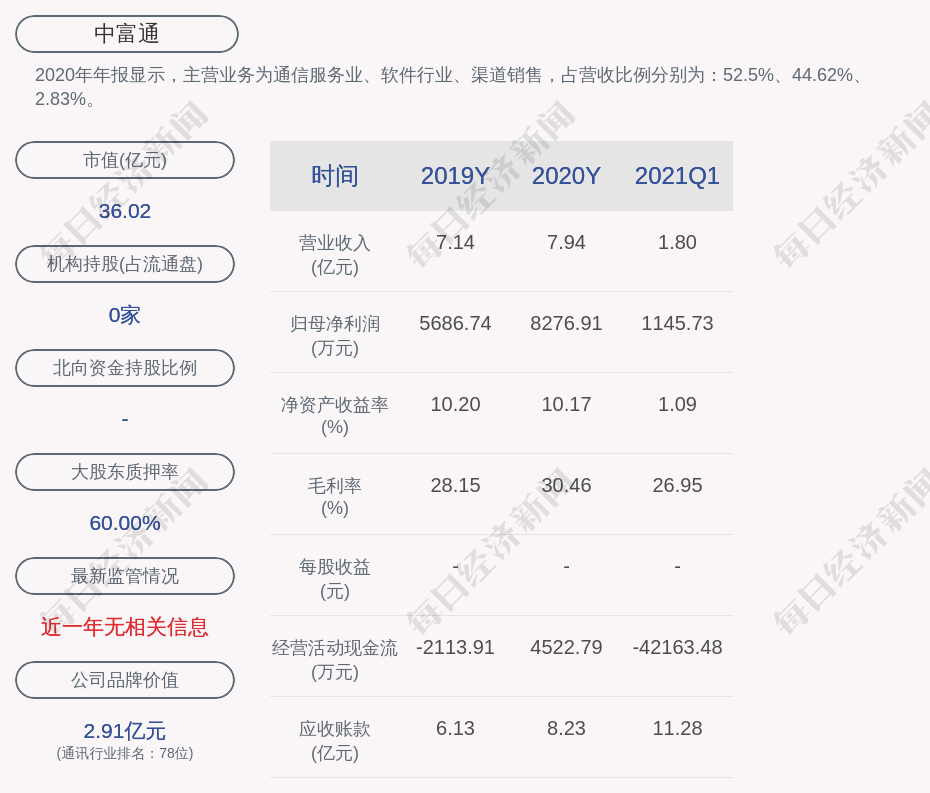Click net profit value 5686.74
This screenshot has width=930, height=793.
point(455,323)
